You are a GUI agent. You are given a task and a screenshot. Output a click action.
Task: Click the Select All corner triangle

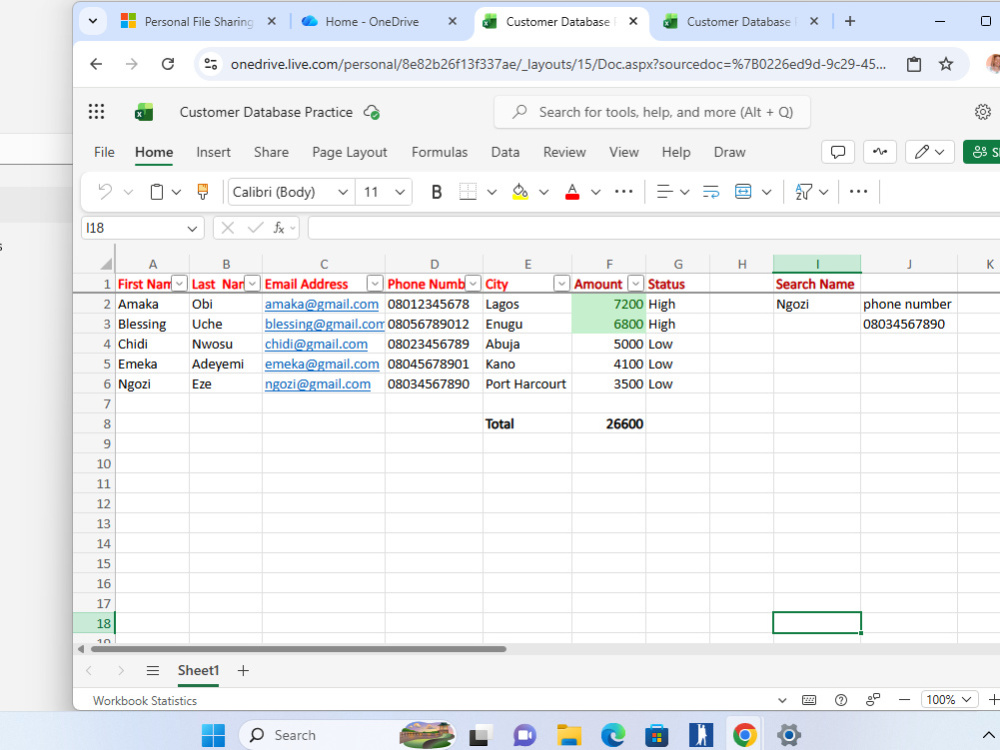click(x=107, y=264)
